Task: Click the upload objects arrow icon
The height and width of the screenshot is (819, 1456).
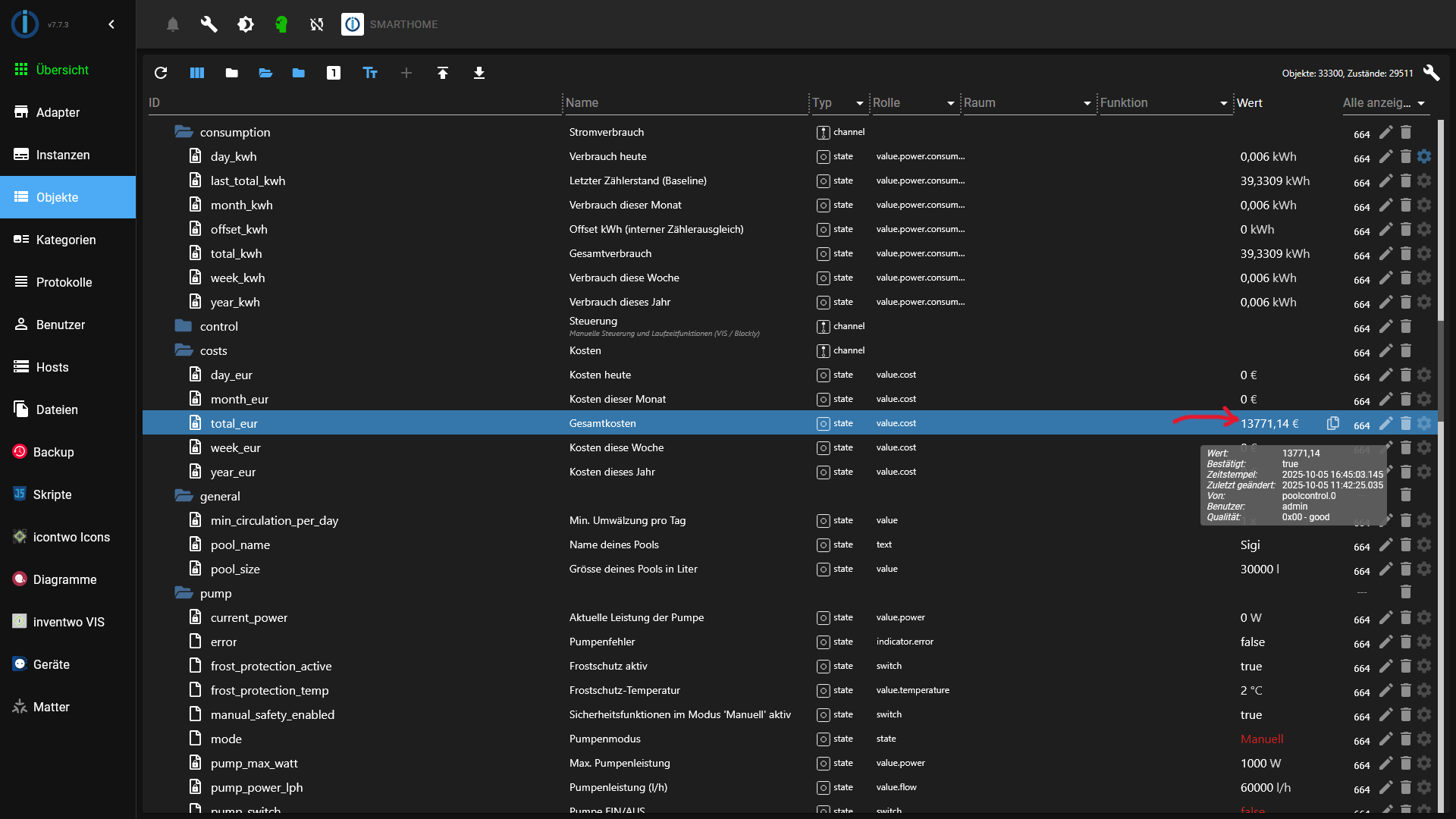Action: 443,73
